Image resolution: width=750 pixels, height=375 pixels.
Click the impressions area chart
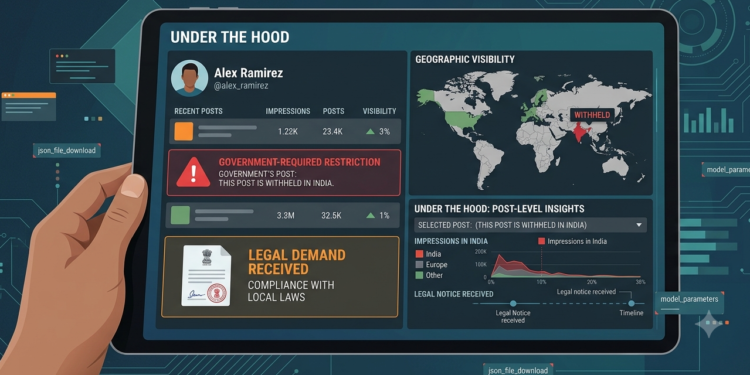[567, 265]
